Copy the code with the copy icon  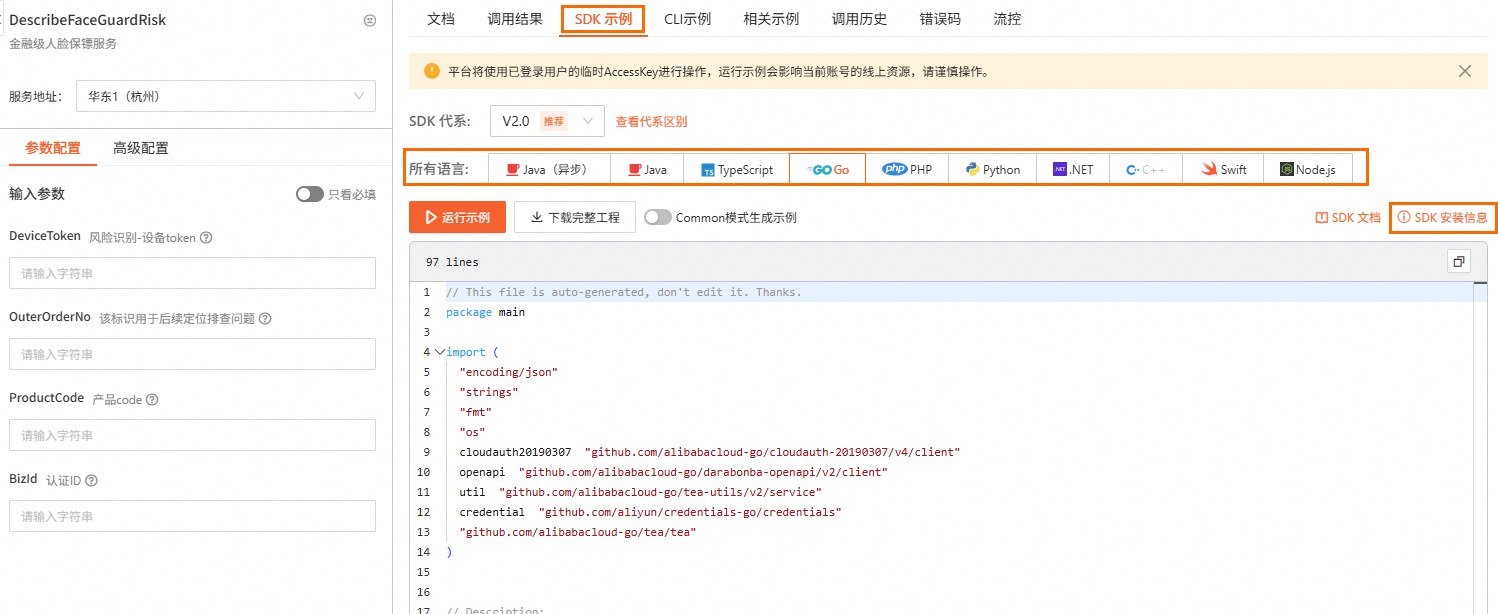click(x=1459, y=262)
